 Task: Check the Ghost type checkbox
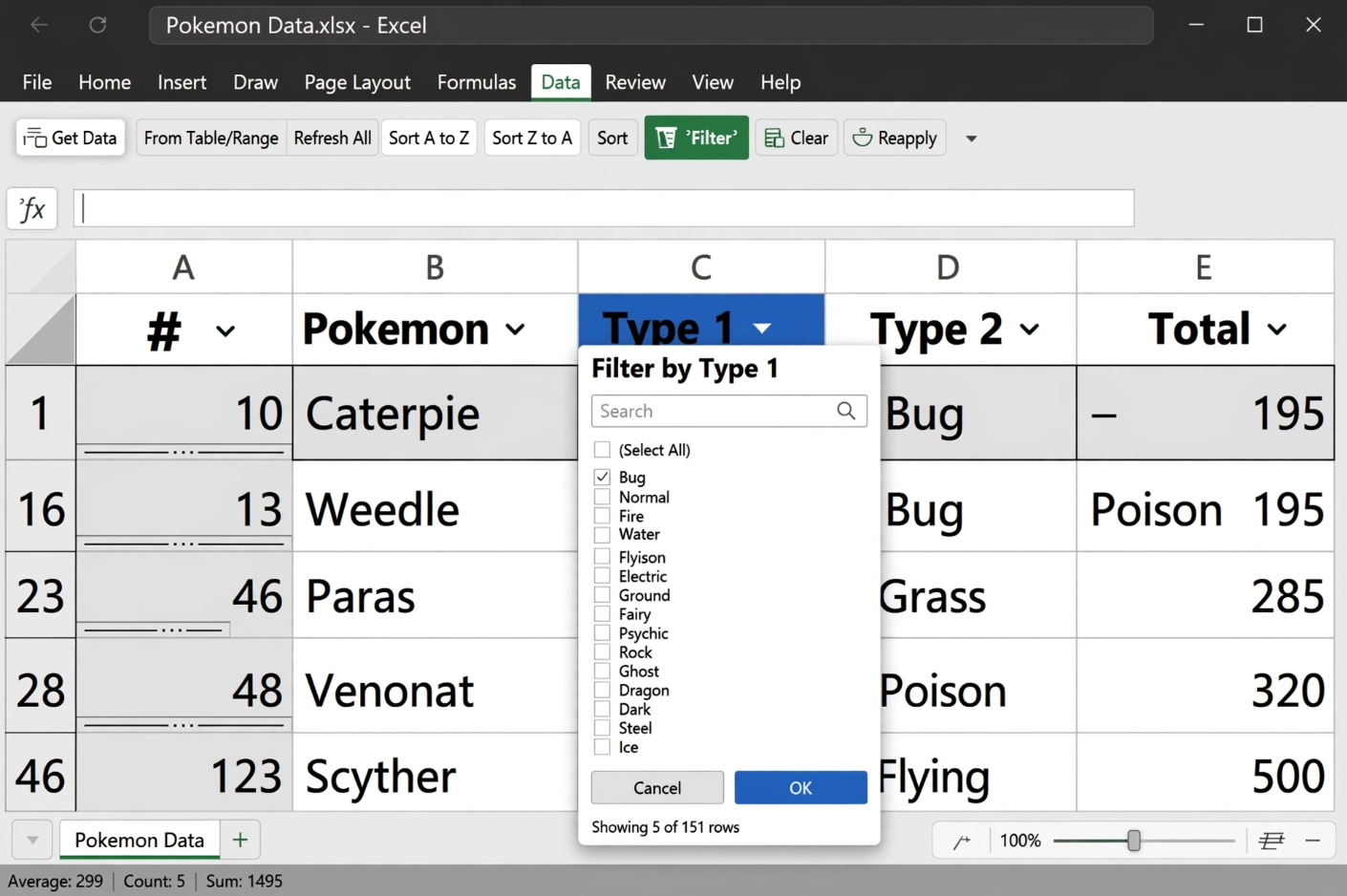[602, 671]
